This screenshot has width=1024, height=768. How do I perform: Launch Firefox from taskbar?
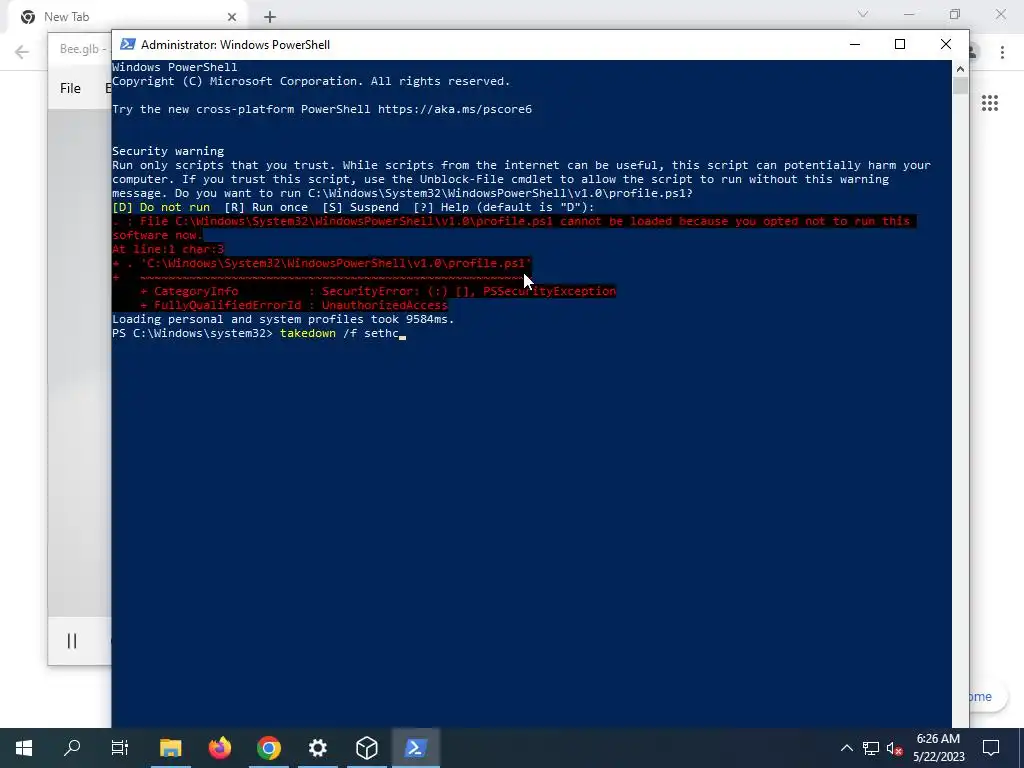pyautogui.click(x=219, y=748)
